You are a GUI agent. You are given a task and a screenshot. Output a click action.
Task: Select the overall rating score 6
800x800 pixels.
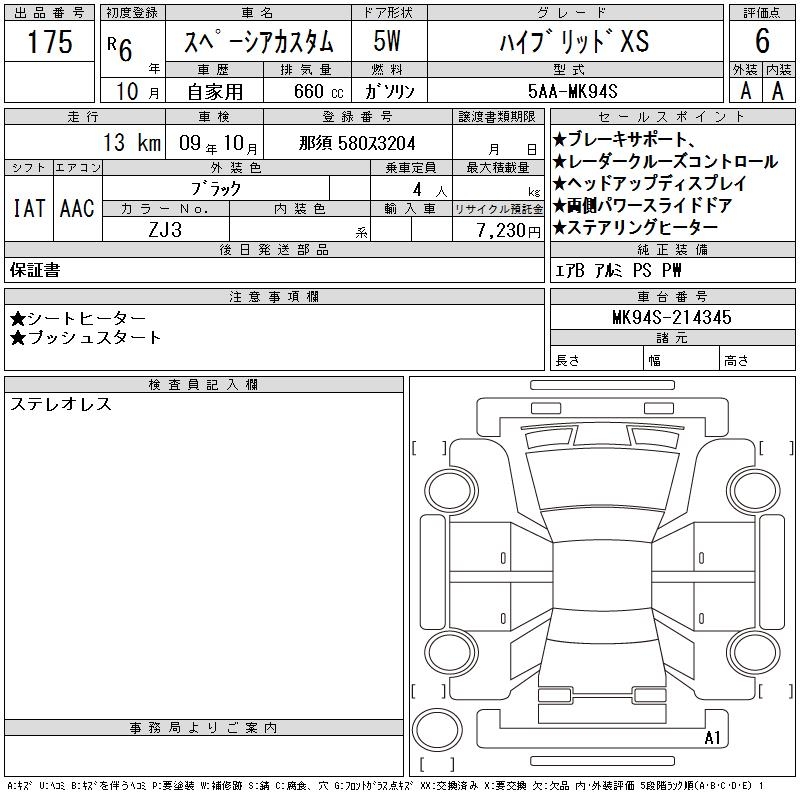point(762,42)
